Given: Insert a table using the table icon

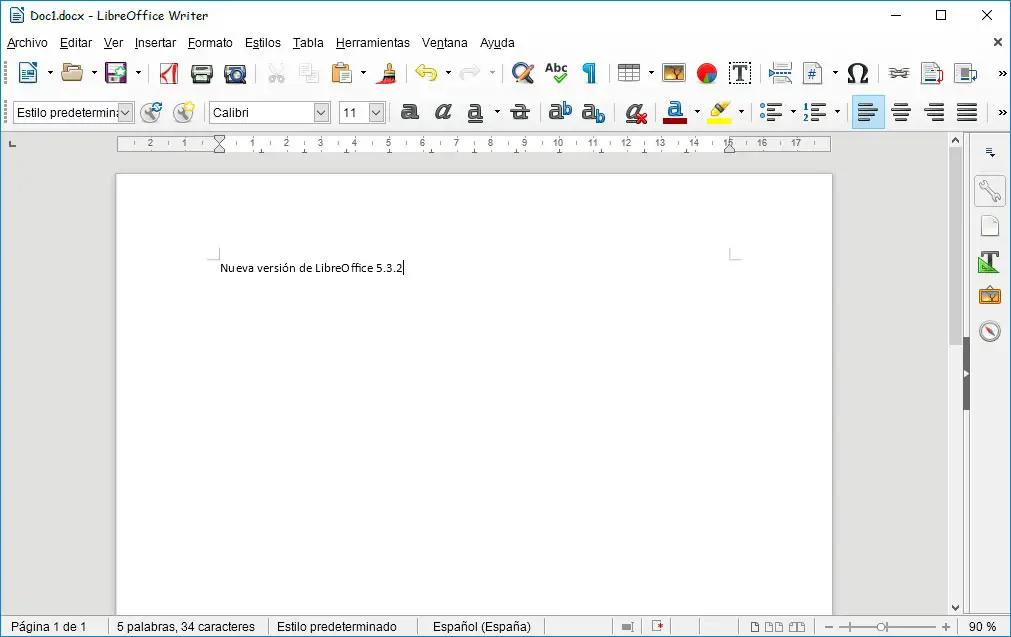Looking at the screenshot, I should (629, 73).
